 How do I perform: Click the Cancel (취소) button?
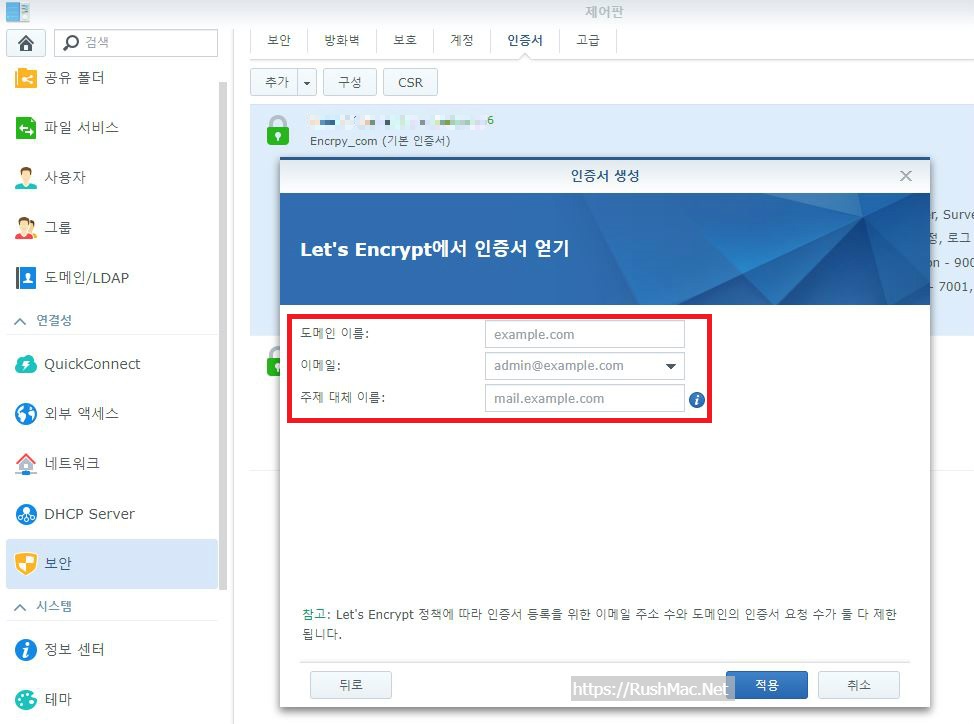[x=858, y=685]
